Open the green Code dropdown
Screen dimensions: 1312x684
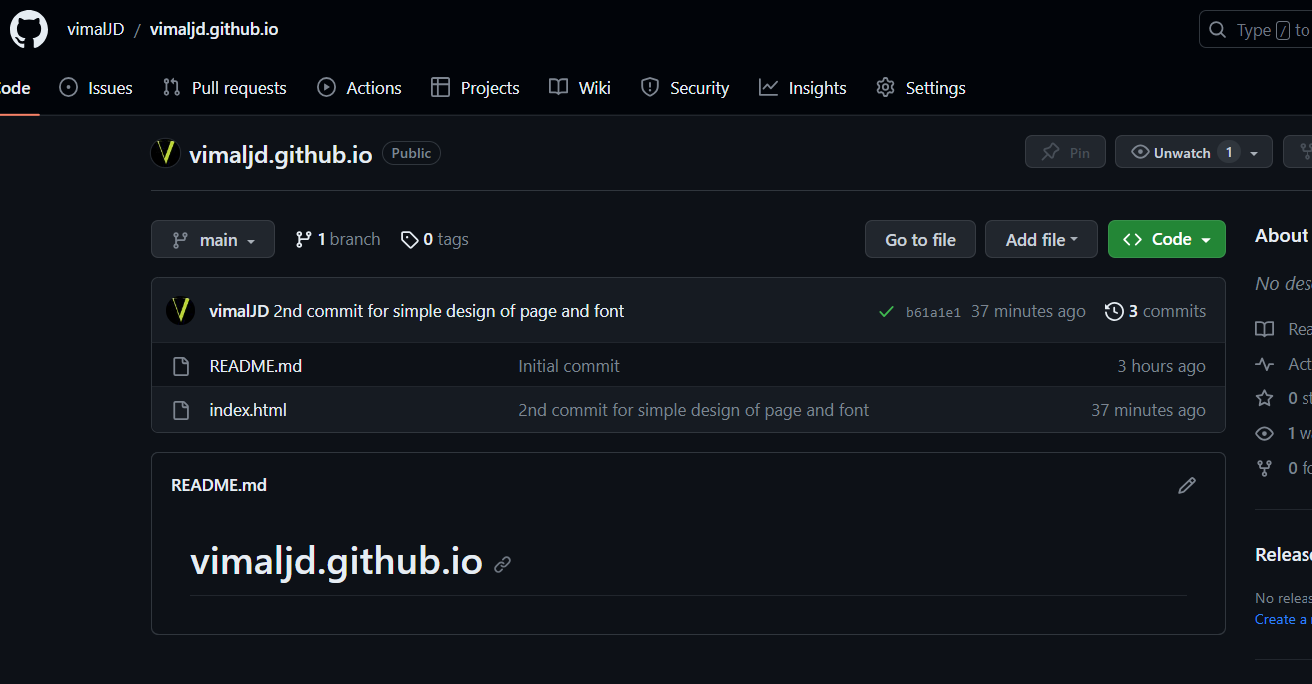(x=1166, y=239)
